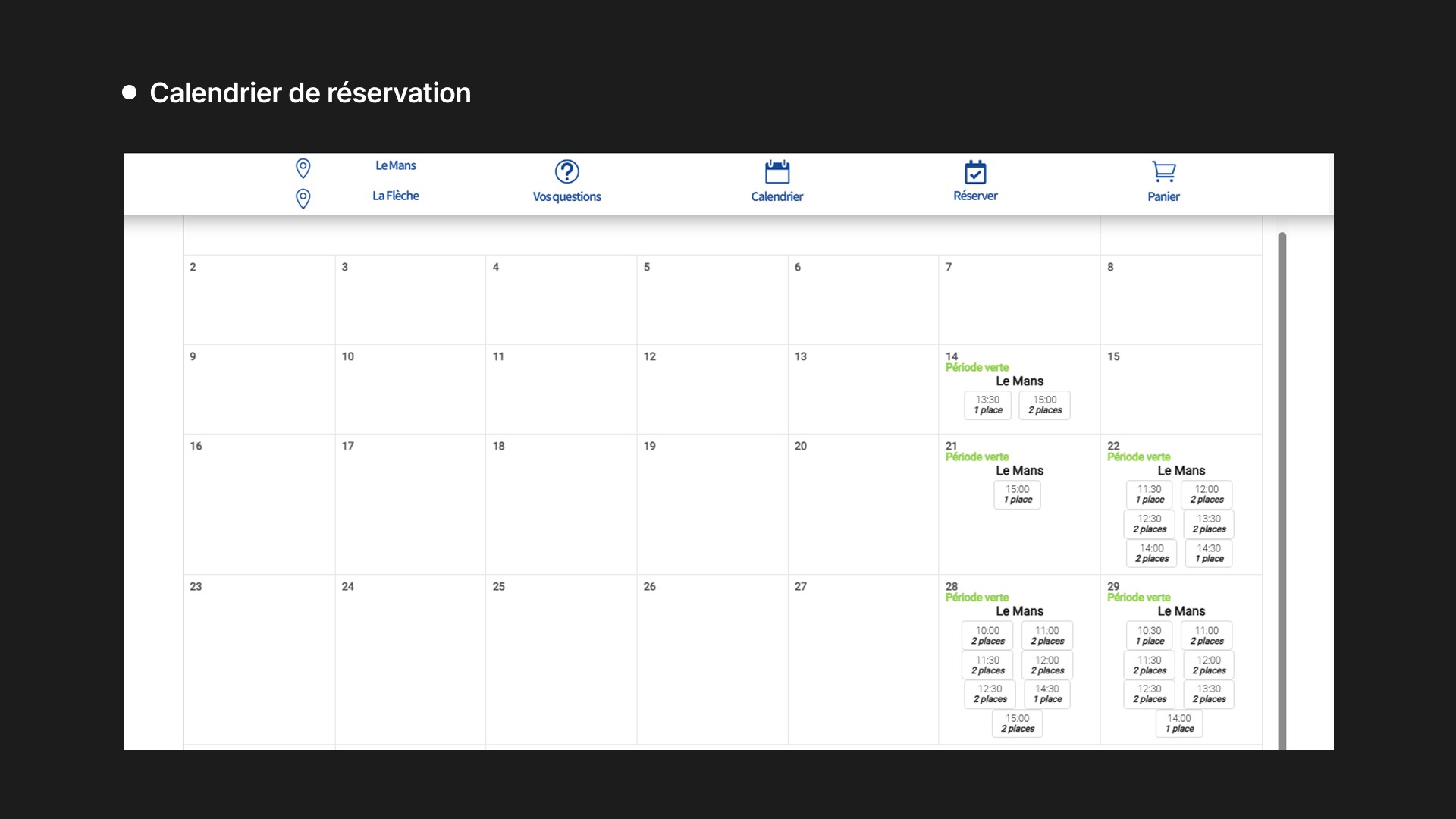Click the La Flèche location pin icon
Image resolution: width=1456 pixels, height=819 pixels.
tap(303, 198)
